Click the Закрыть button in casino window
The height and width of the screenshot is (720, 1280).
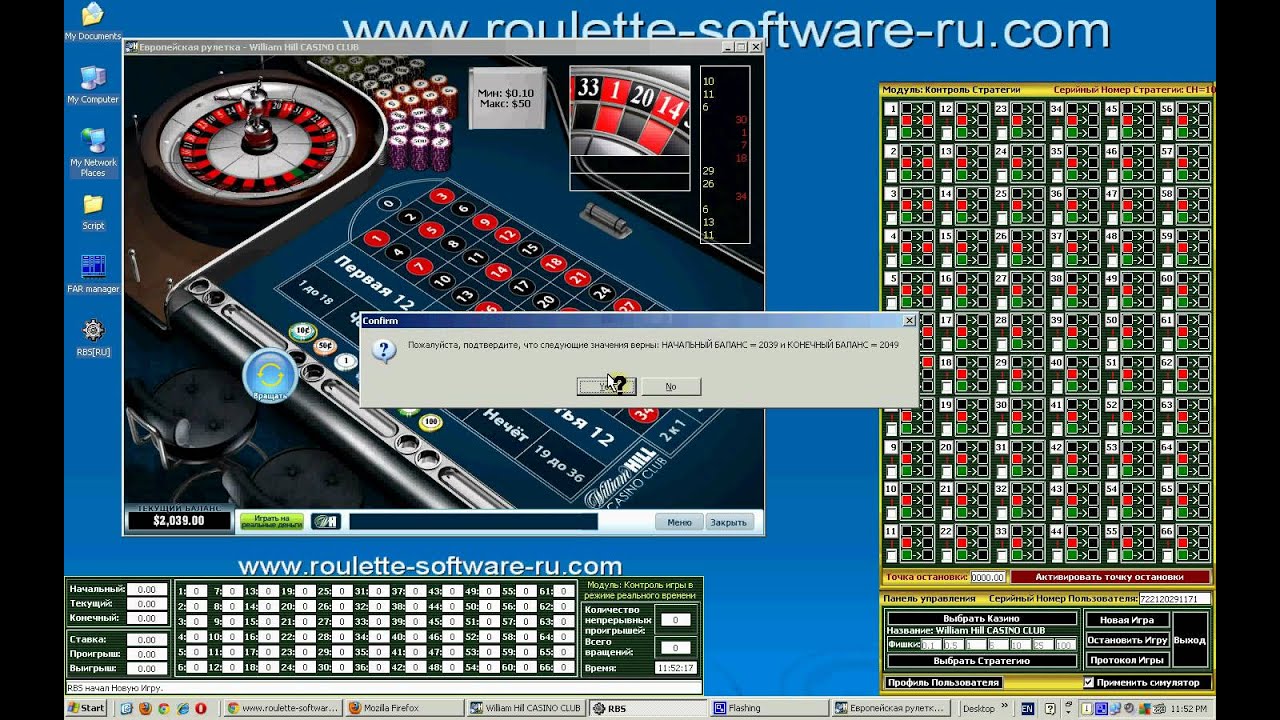(728, 522)
